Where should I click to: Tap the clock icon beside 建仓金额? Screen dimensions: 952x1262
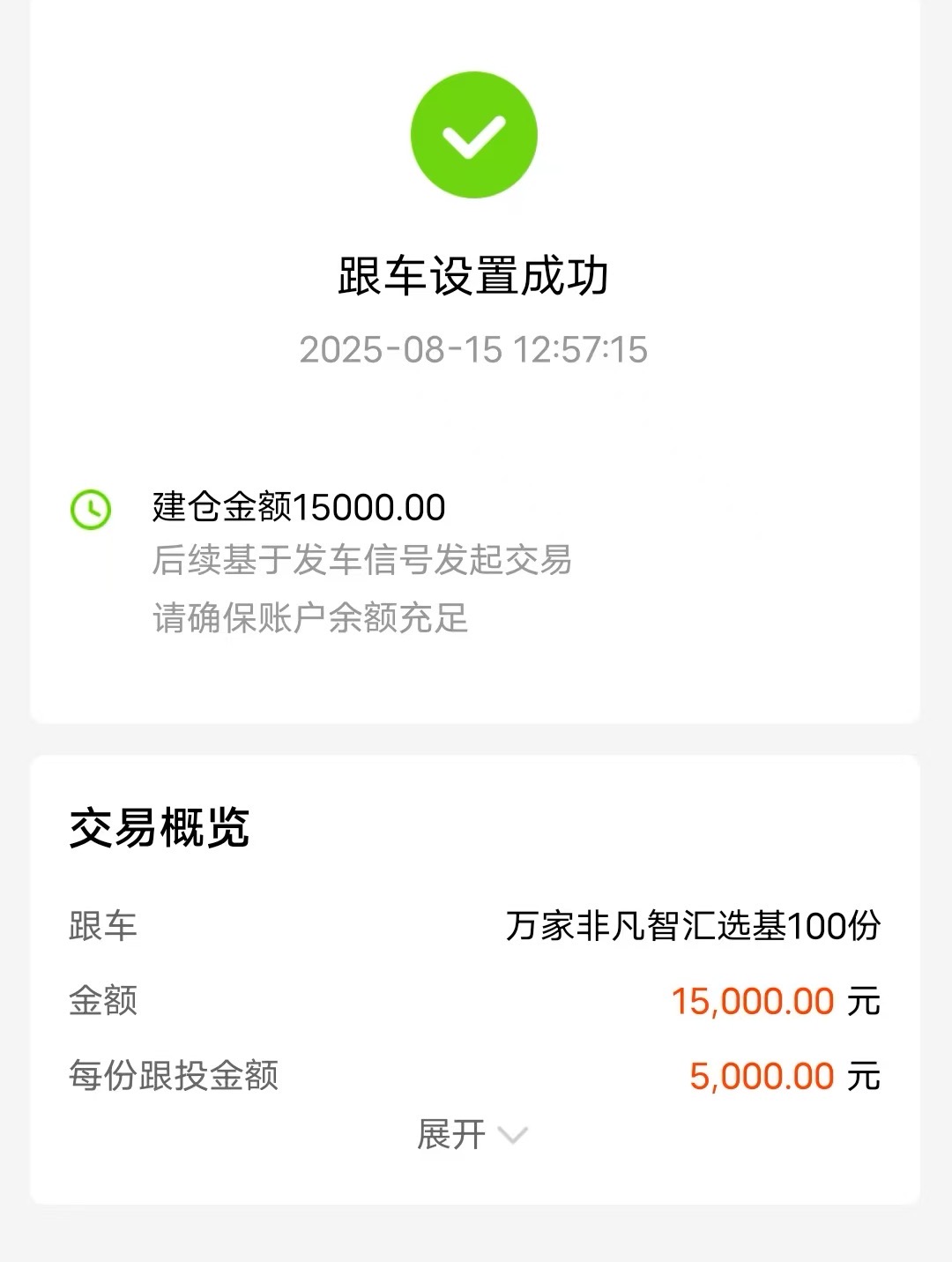(91, 510)
